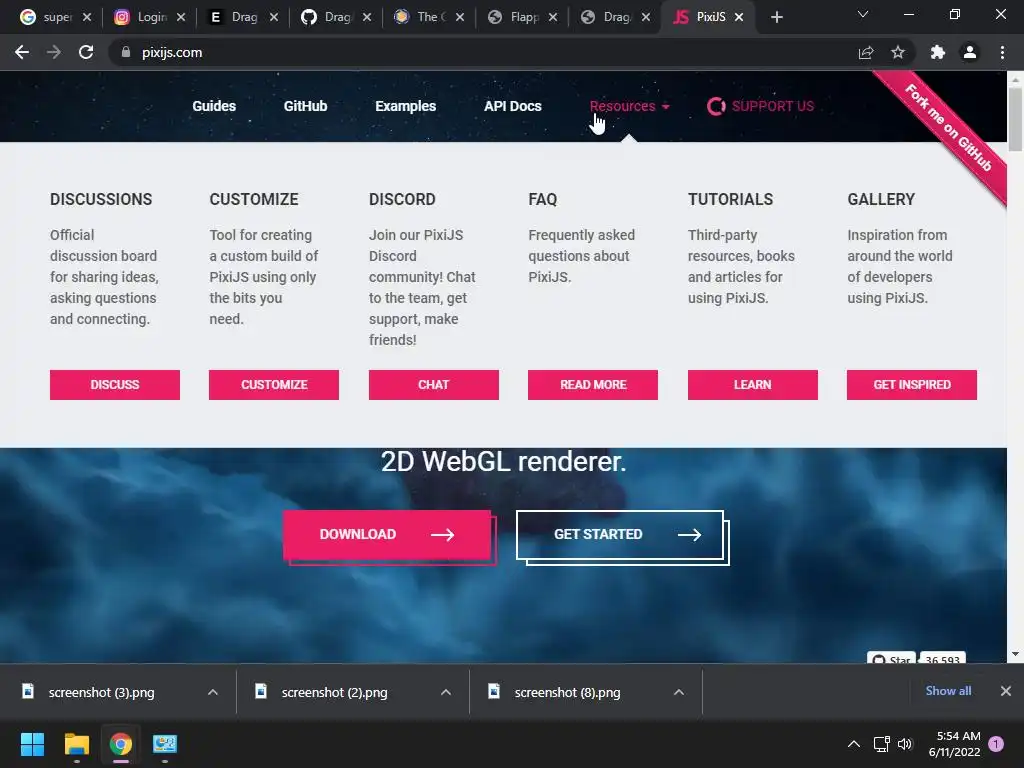Expand options for screenshot (8).png download
This screenshot has height=768, width=1024.
click(x=679, y=692)
